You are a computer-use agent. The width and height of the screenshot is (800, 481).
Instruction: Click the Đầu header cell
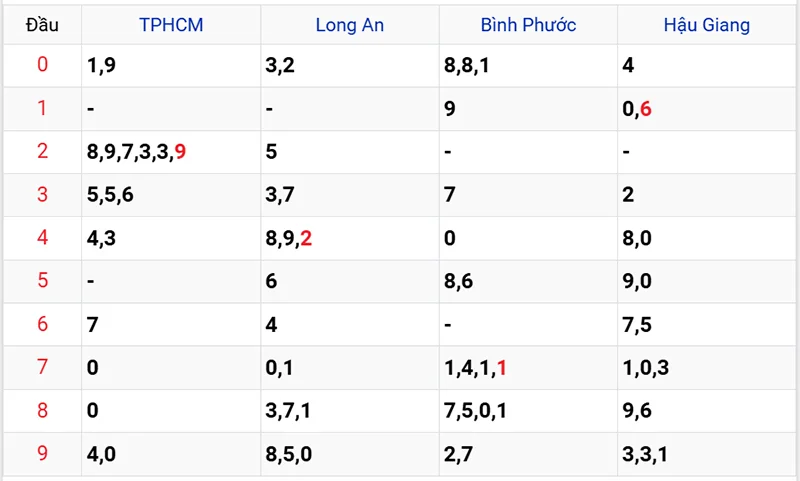tap(42, 25)
